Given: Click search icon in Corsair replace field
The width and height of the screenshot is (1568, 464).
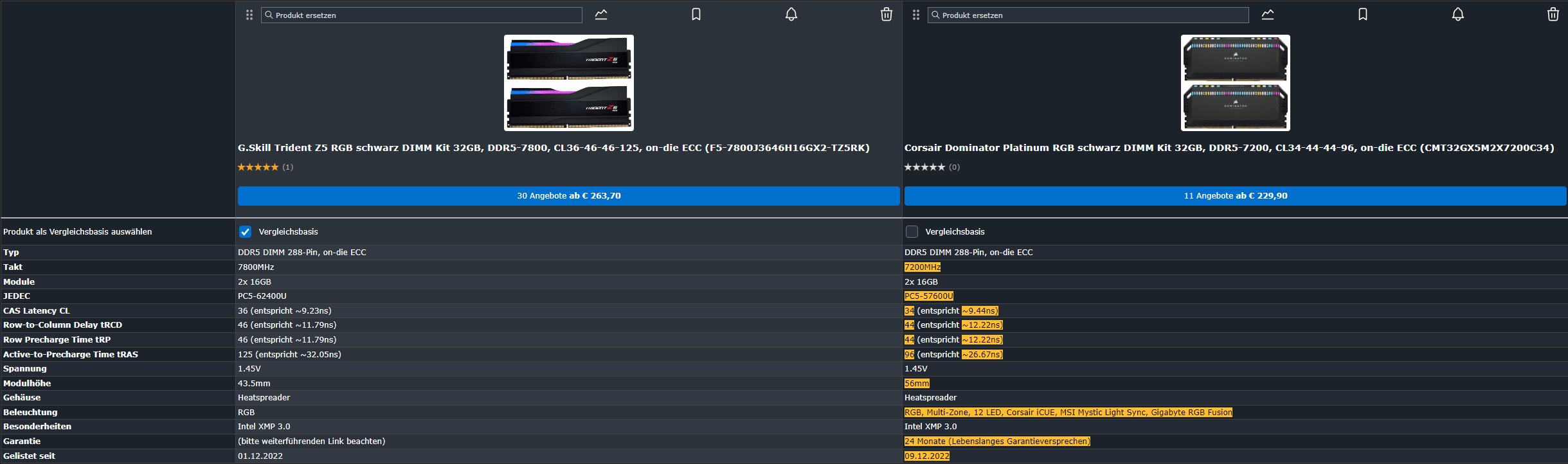Looking at the screenshot, I should click(936, 15).
